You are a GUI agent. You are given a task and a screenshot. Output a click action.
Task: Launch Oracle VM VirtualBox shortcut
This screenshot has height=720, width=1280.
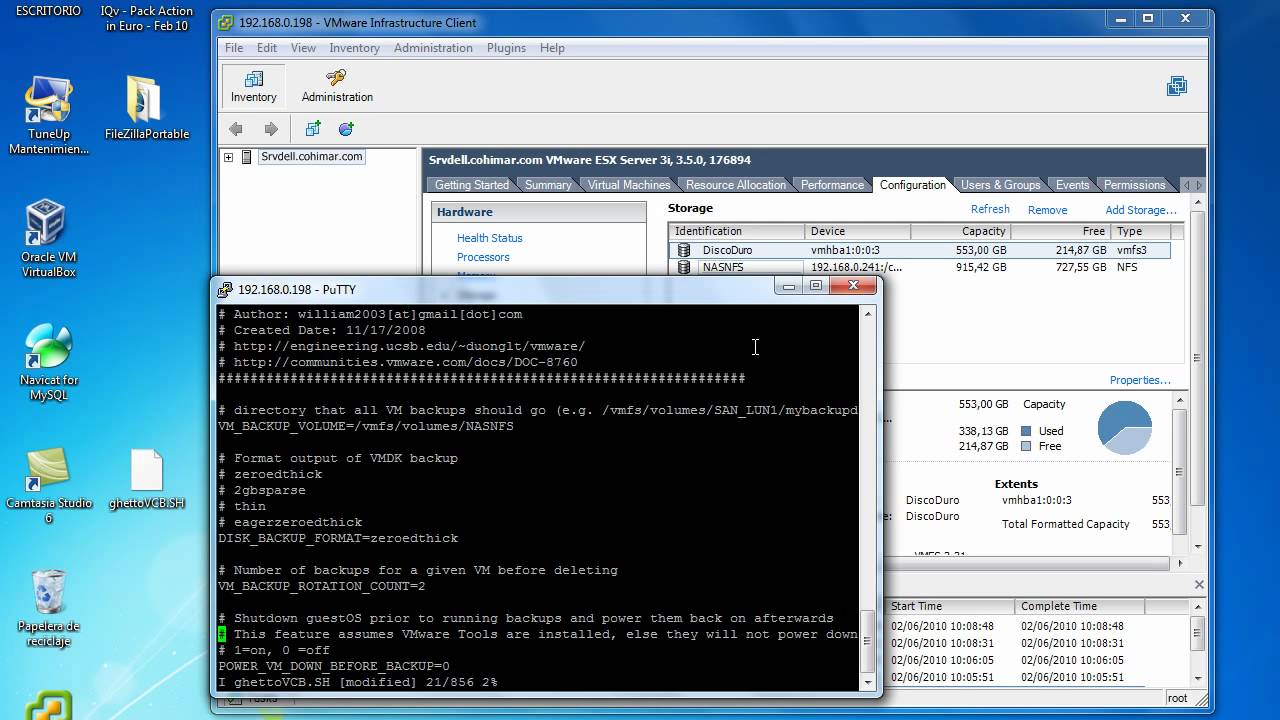pos(48,238)
